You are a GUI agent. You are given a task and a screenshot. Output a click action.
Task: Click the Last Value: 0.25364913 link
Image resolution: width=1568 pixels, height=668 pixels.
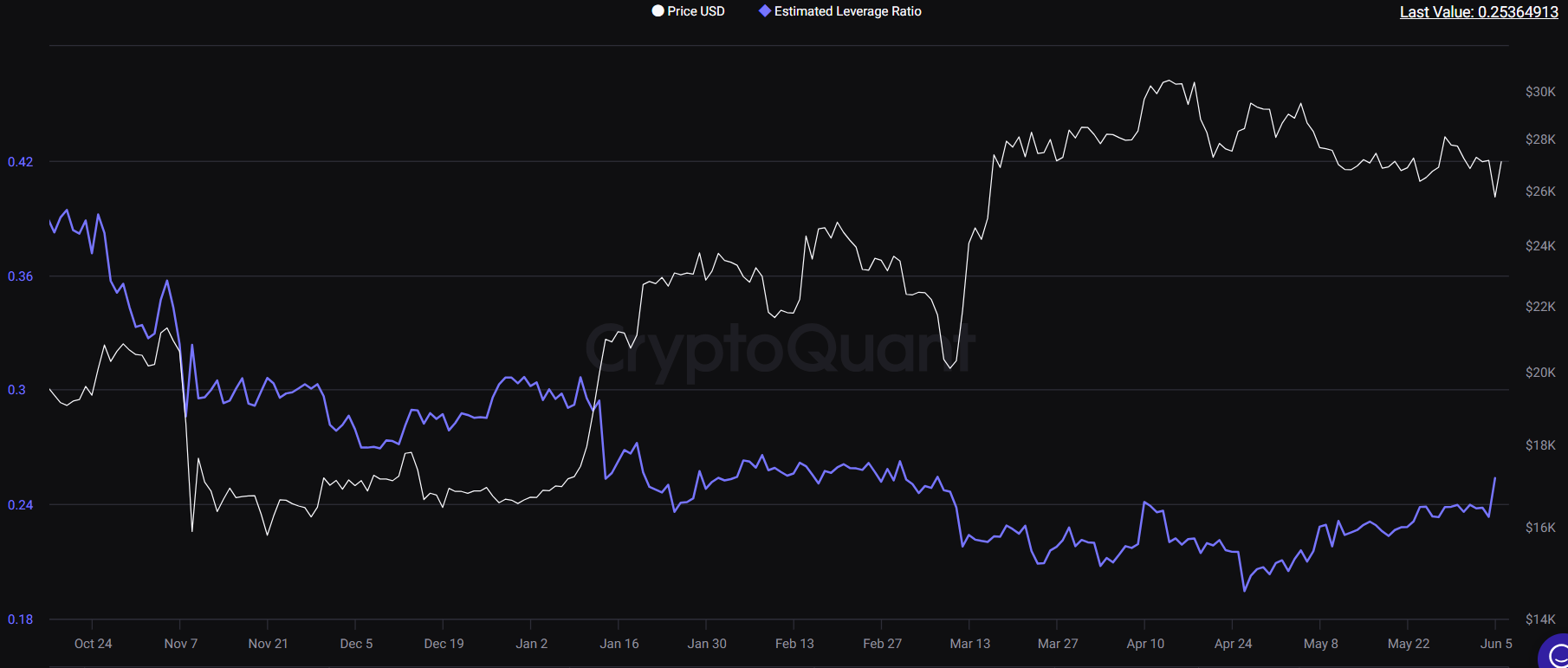tap(1479, 12)
